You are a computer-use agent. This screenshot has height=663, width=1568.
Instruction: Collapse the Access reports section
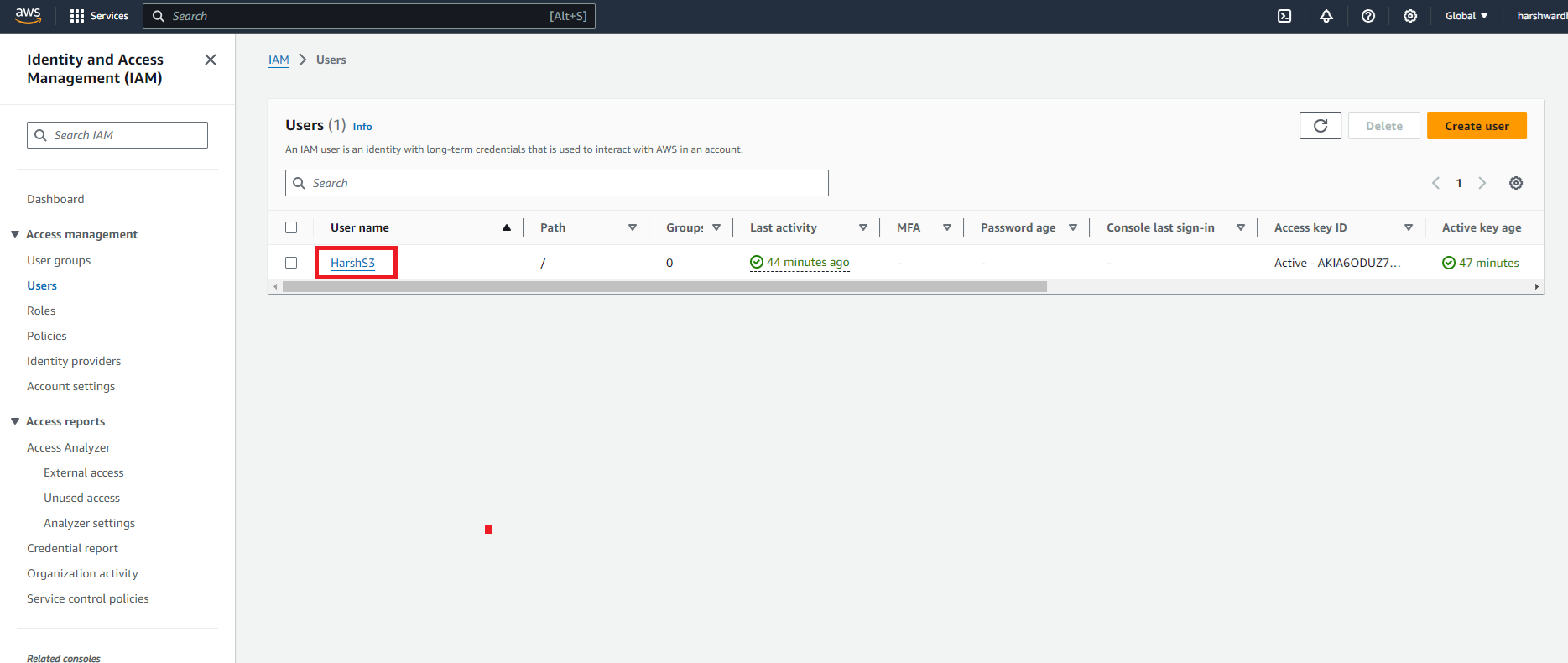pos(15,421)
